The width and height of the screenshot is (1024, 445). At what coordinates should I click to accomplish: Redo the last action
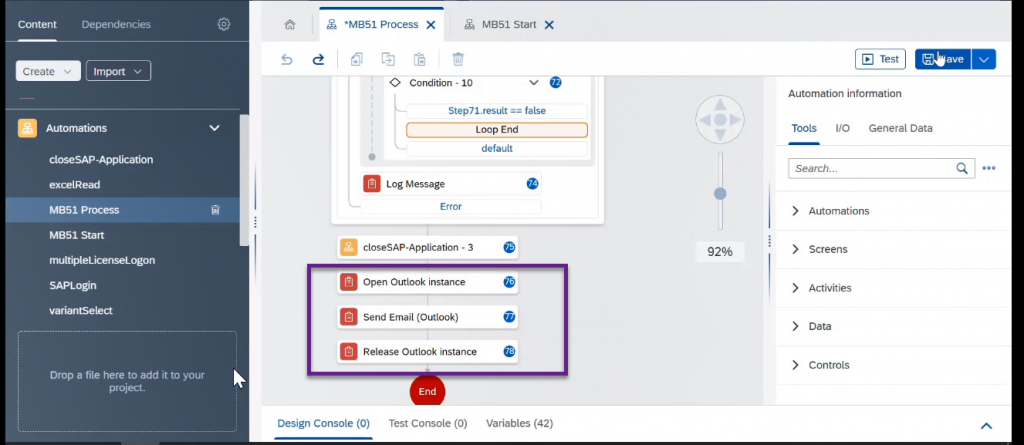(318, 59)
